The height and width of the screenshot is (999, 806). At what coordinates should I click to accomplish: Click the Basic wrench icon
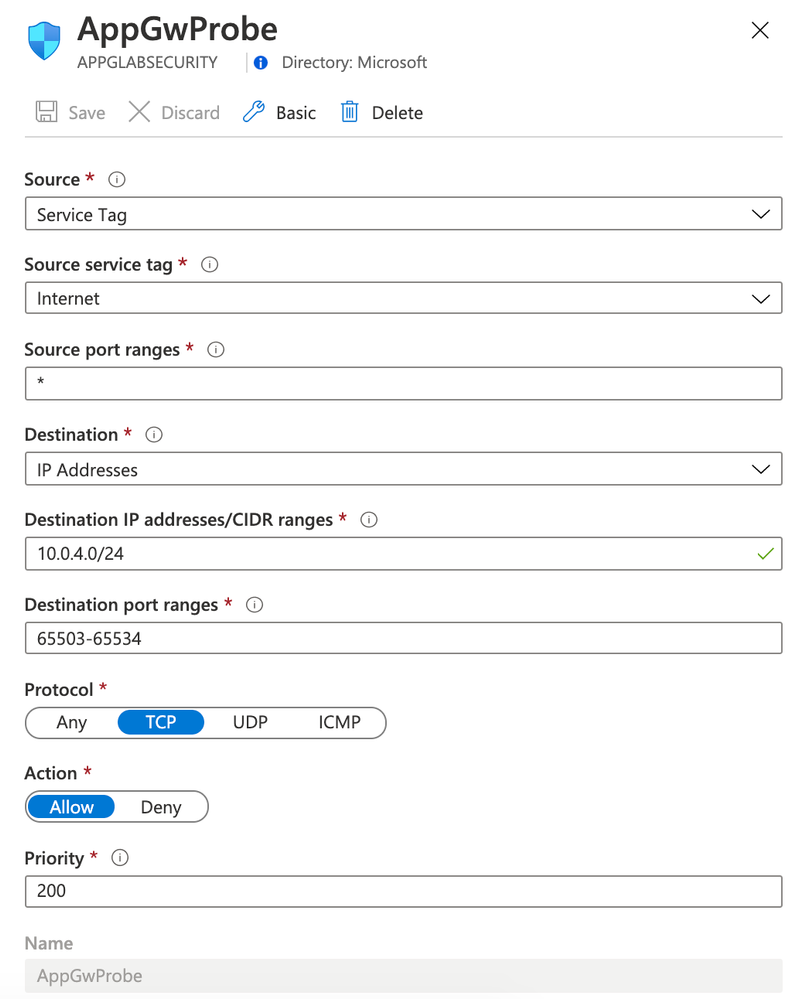click(x=254, y=112)
